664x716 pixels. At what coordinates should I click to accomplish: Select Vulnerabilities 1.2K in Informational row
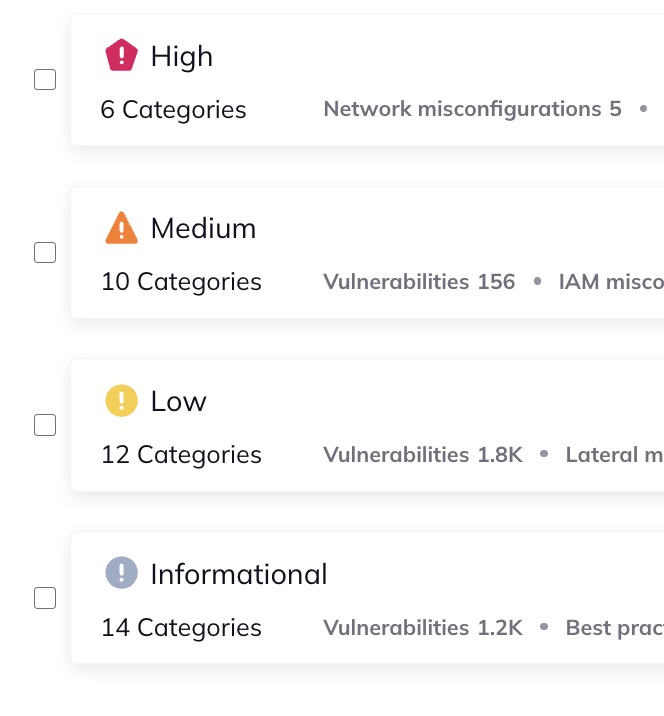click(x=423, y=628)
